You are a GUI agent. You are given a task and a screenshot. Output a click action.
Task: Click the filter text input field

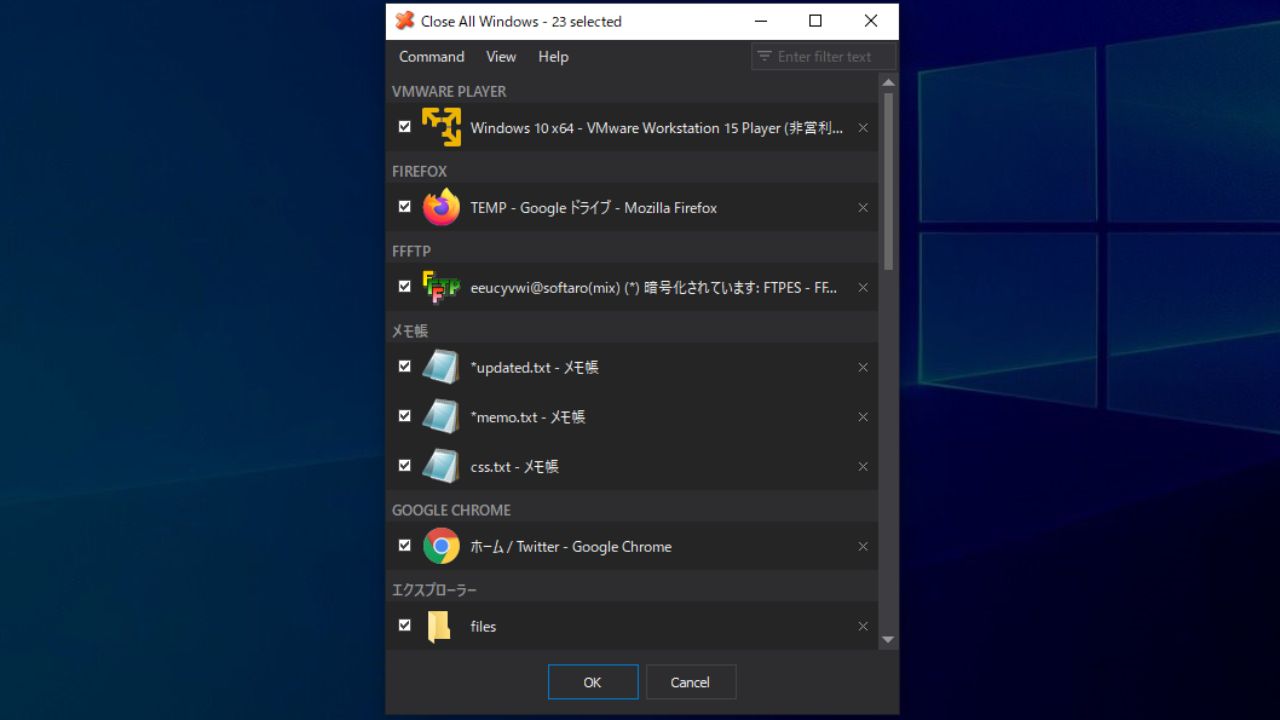pyautogui.click(x=823, y=56)
